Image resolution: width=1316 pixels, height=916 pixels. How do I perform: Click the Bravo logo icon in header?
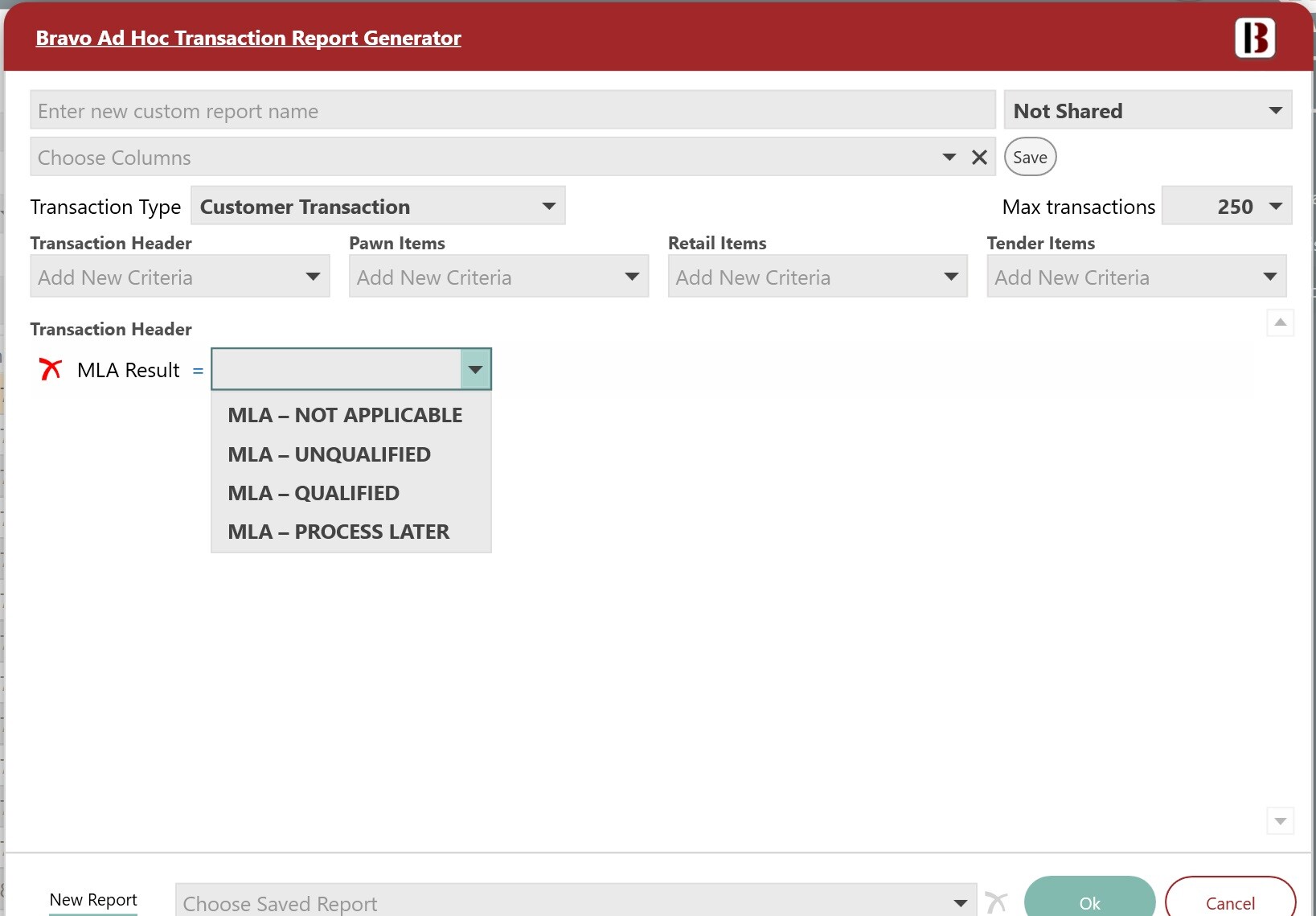point(1255,38)
